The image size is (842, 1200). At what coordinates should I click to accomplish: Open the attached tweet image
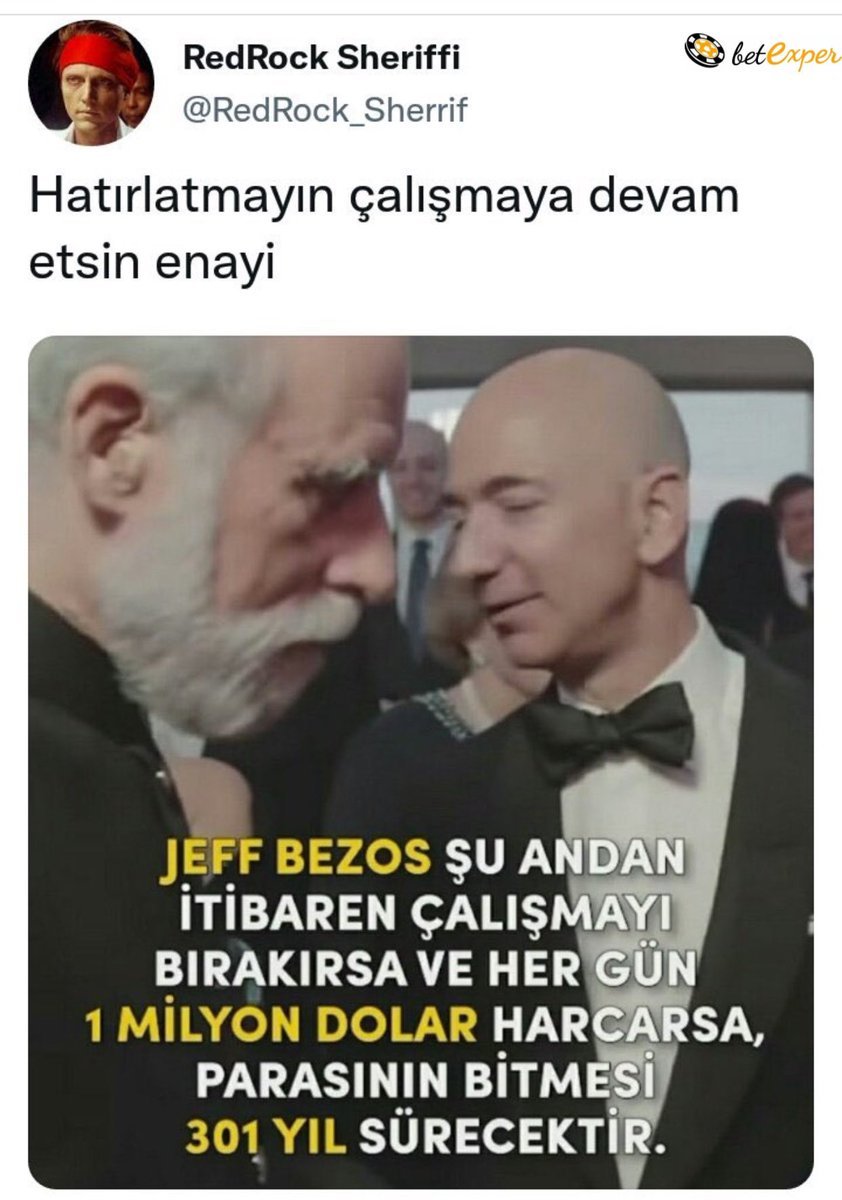[421, 762]
